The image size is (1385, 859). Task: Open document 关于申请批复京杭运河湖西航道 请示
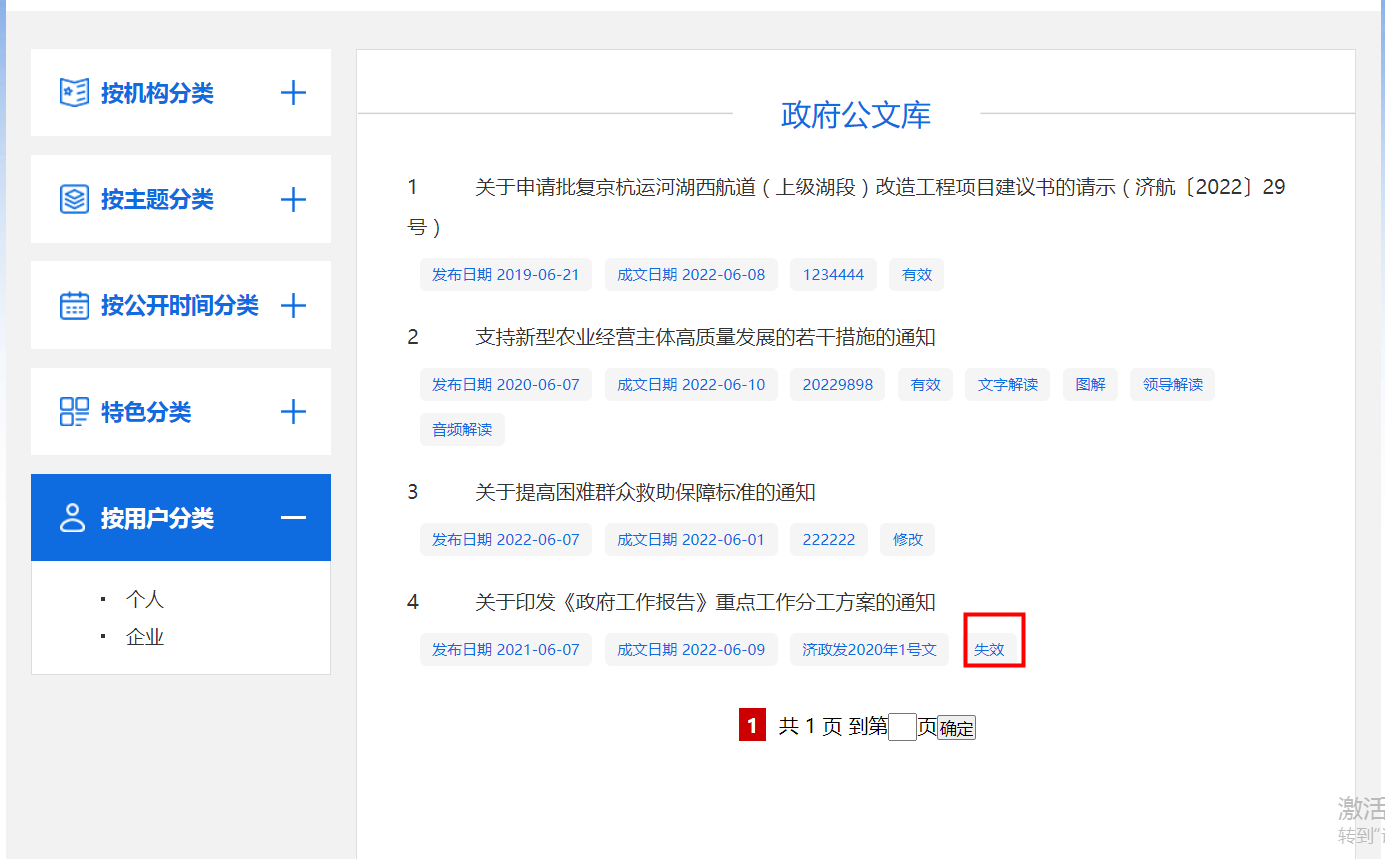coord(846,206)
